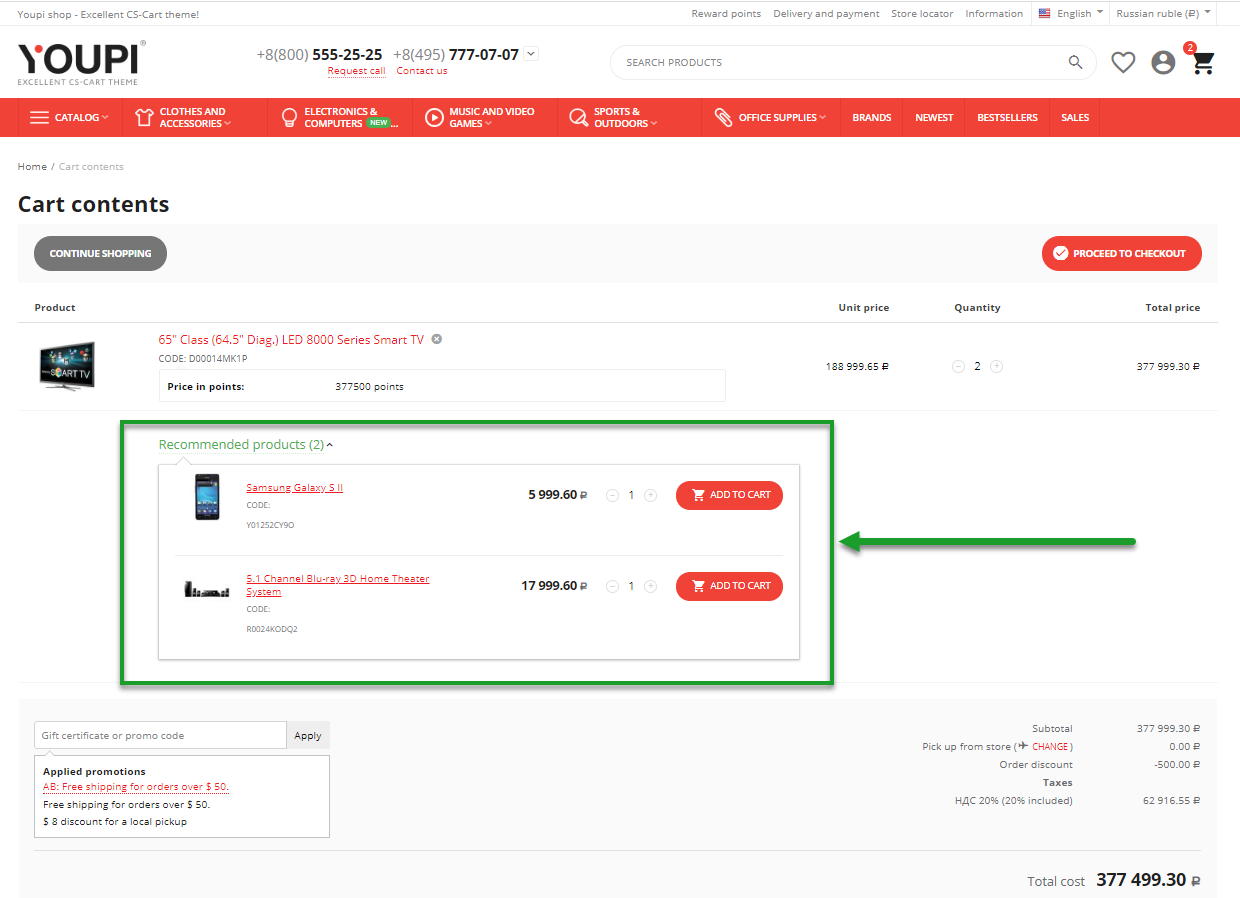Viewport: 1240px width, 898px height.
Task: Apply the promo code
Action: tap(308, 735)
